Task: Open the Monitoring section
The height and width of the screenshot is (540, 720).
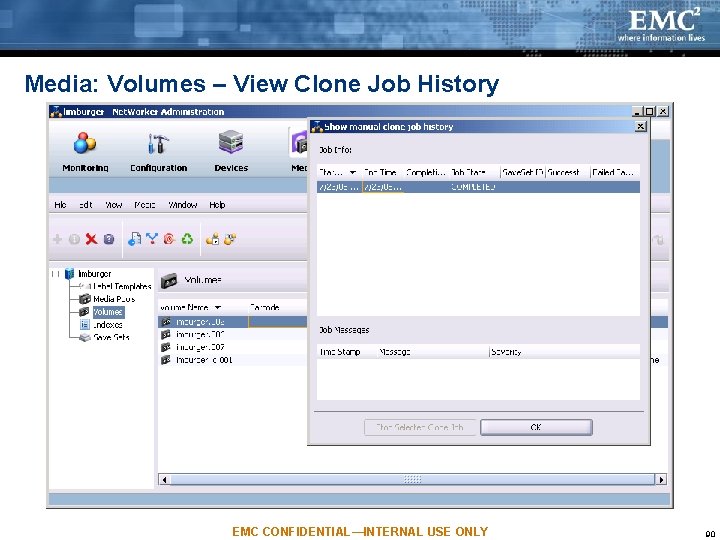Action: point(85,152)
